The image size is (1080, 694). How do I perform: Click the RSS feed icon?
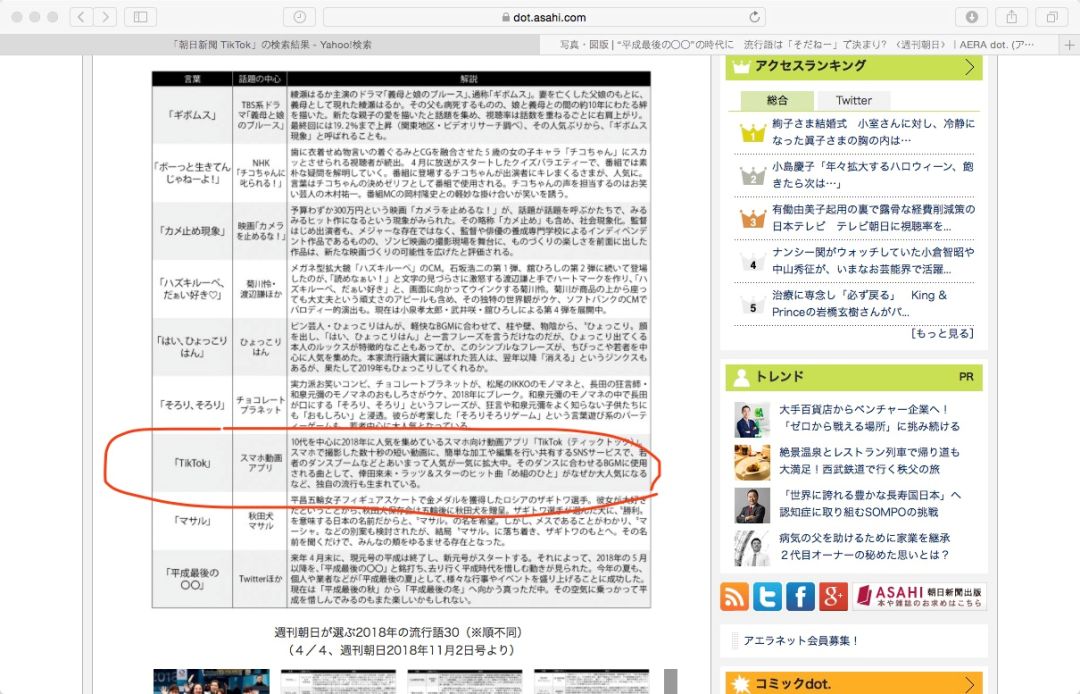click(735, 596)
